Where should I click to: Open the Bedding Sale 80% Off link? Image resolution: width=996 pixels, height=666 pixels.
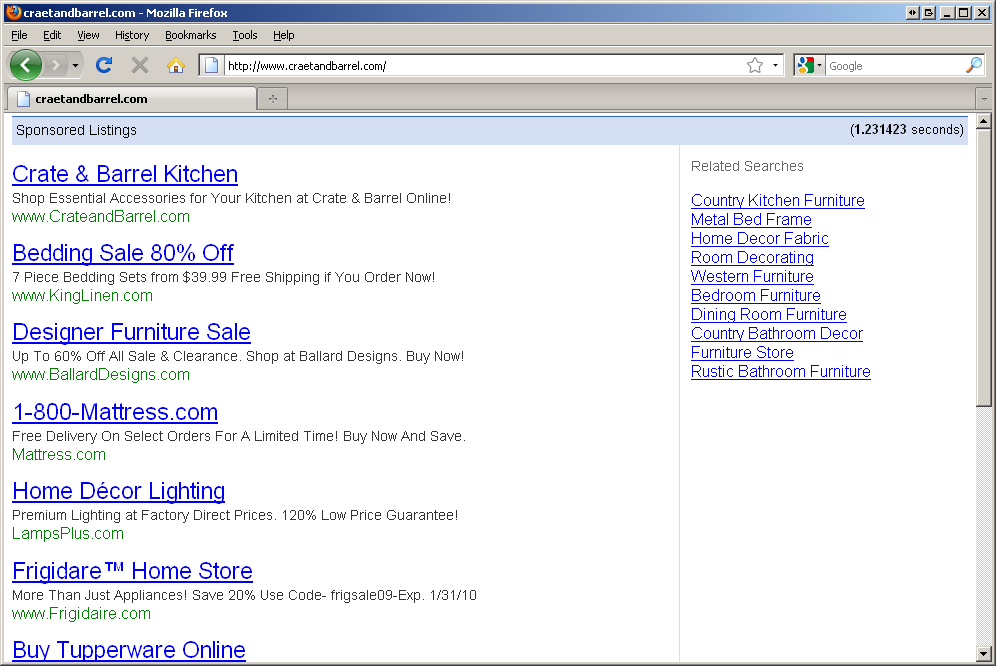pos(123,253)
